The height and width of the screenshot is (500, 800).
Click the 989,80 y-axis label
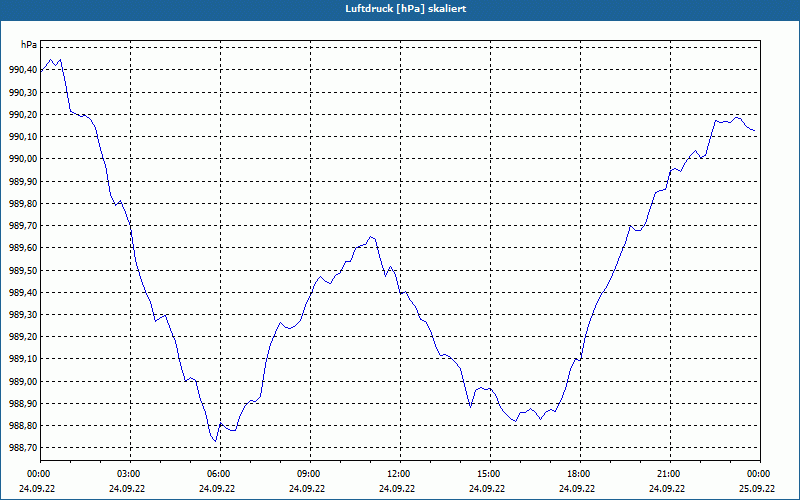[x=23, y=204]
